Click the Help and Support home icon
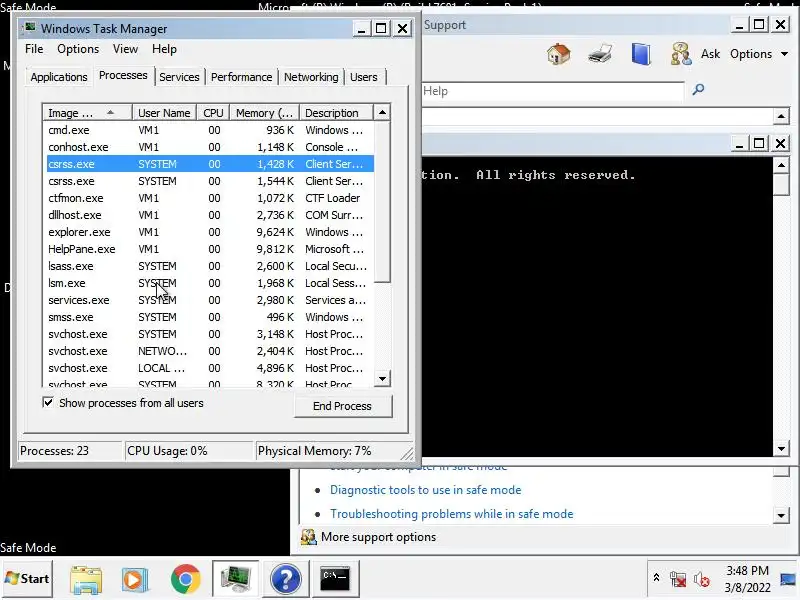The height and width of the screenshot is (600, 800). pos(559,54)
